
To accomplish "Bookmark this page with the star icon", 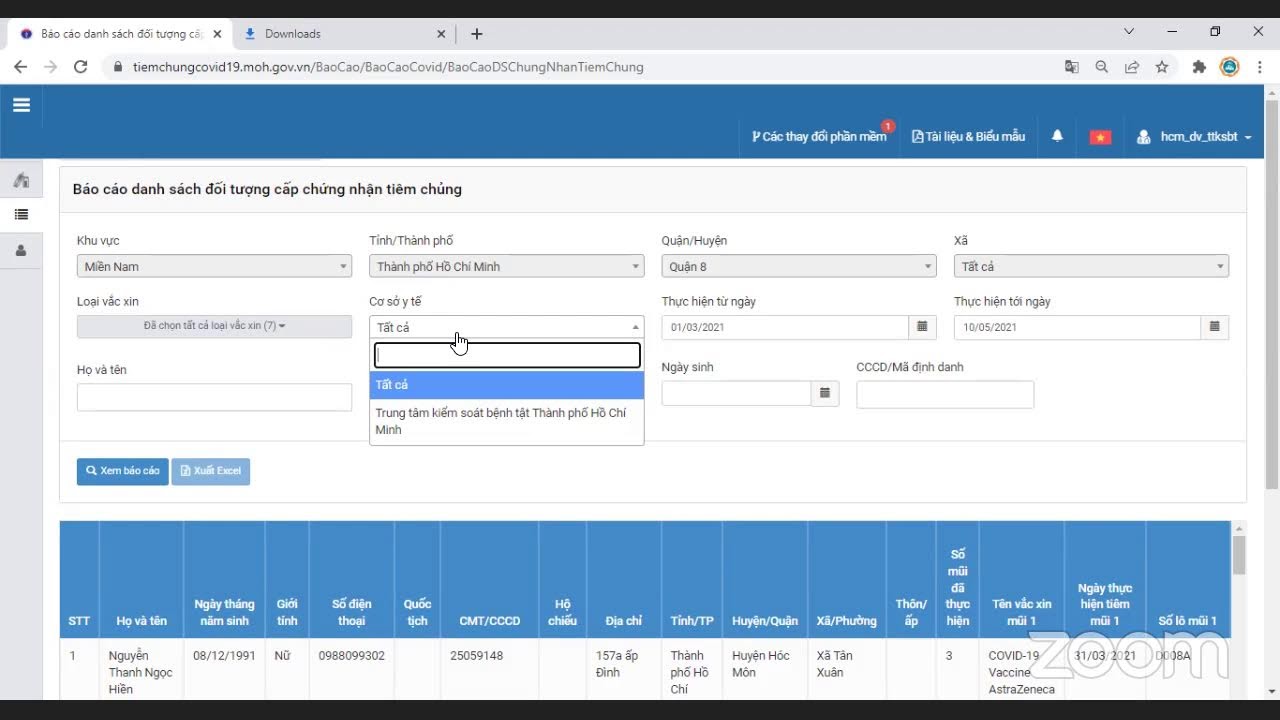I will [x=1162, y=67].
